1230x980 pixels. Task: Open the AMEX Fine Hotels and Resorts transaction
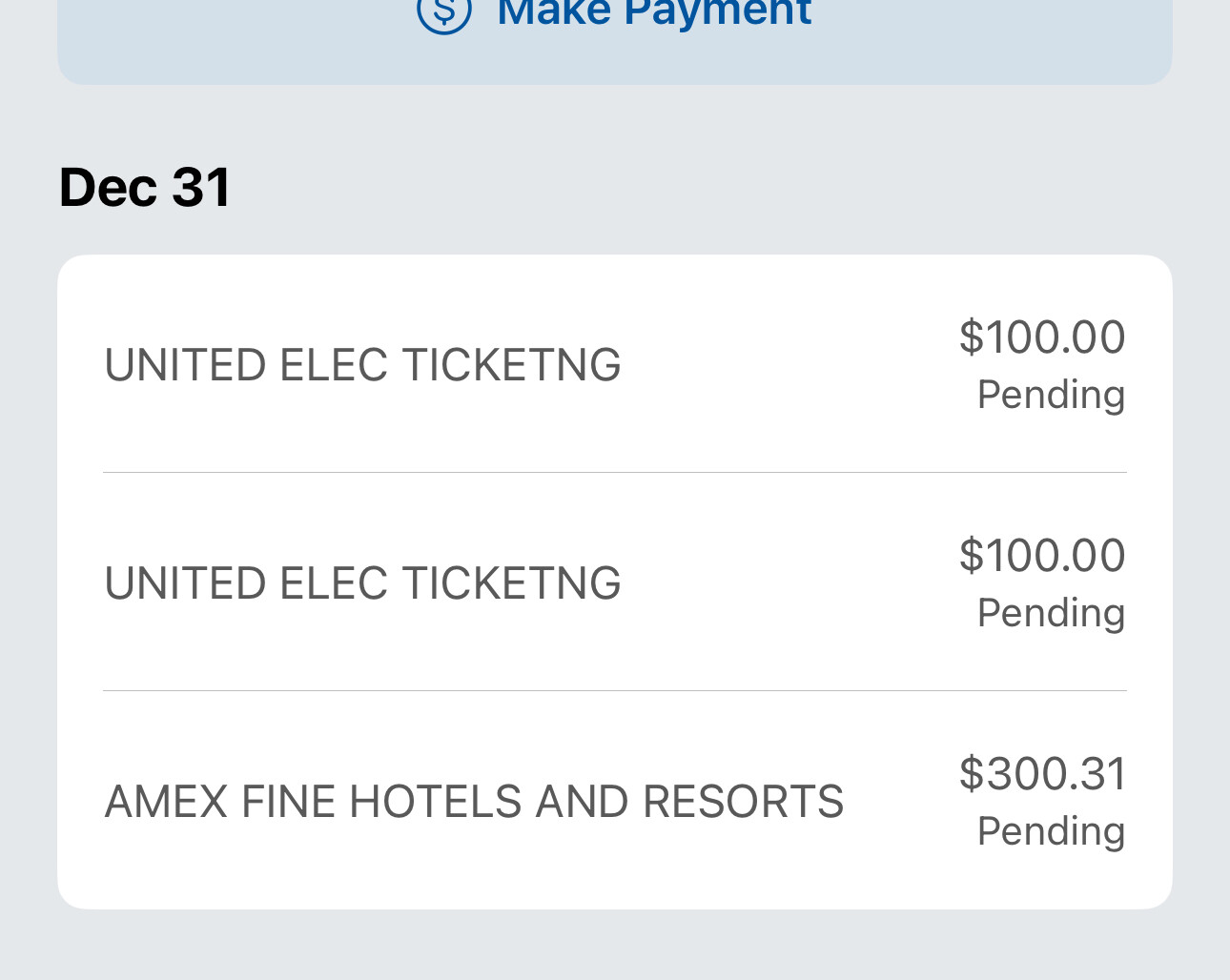(x=614, y=801)
